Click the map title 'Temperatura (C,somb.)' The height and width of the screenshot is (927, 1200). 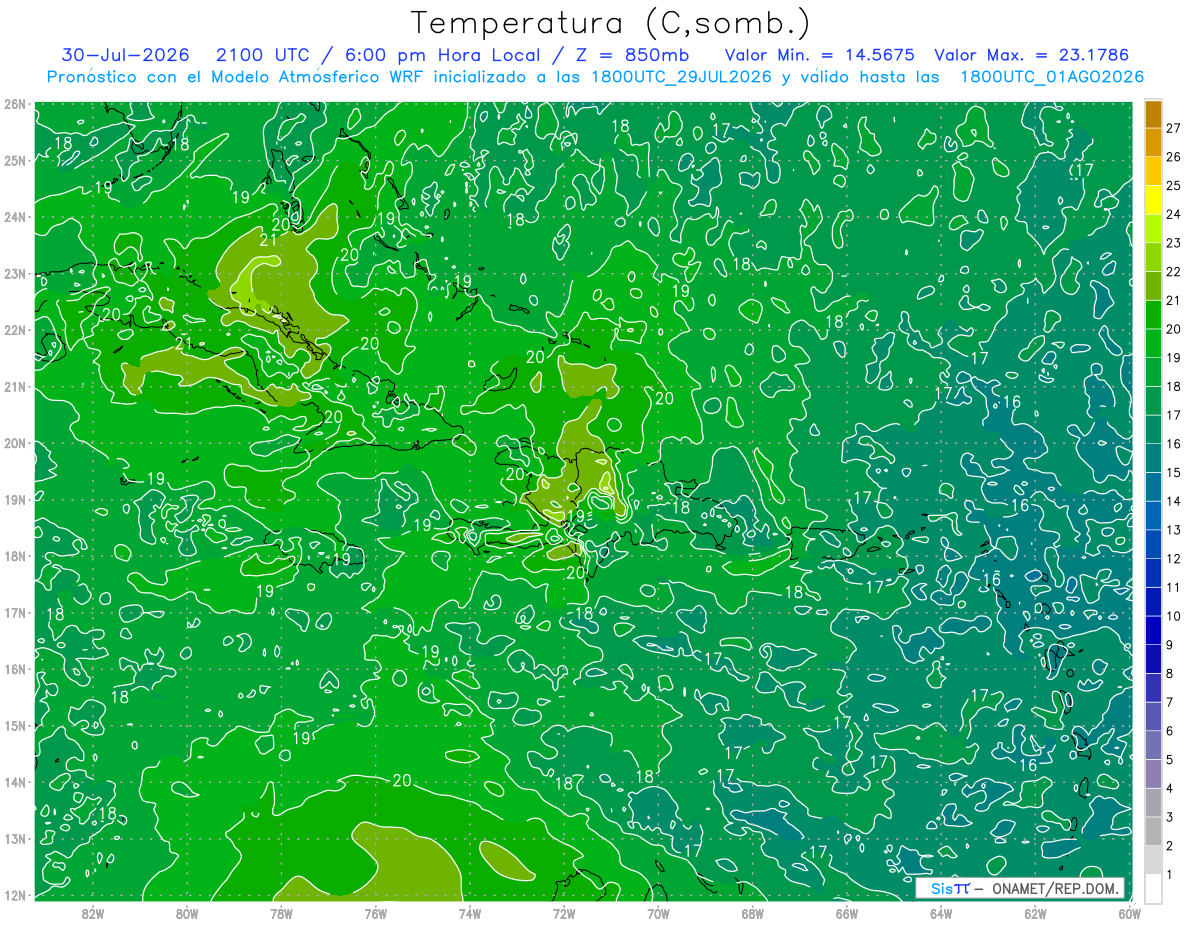coord(611,23)
